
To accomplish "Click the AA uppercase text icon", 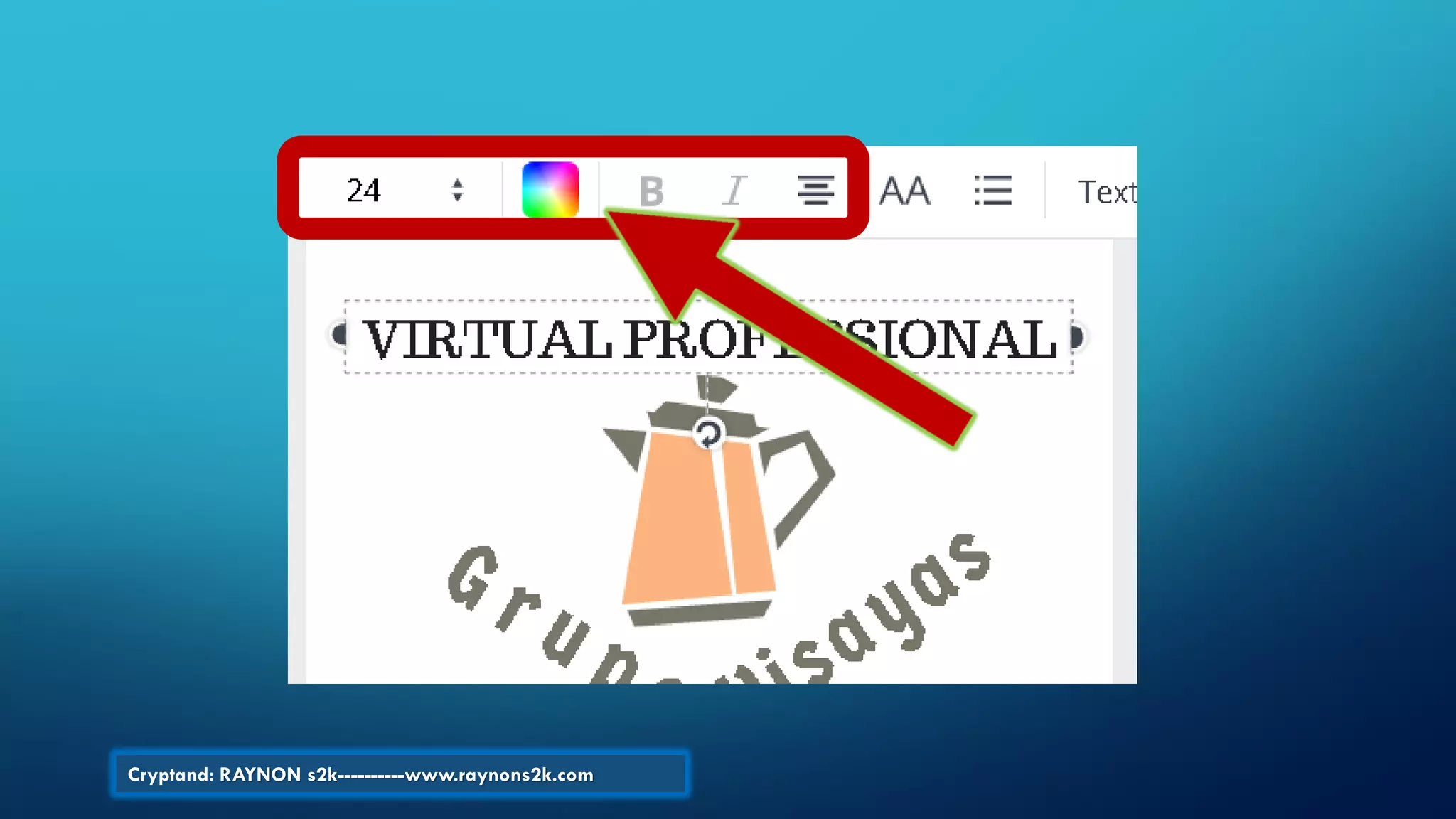I will click(904, 191).
